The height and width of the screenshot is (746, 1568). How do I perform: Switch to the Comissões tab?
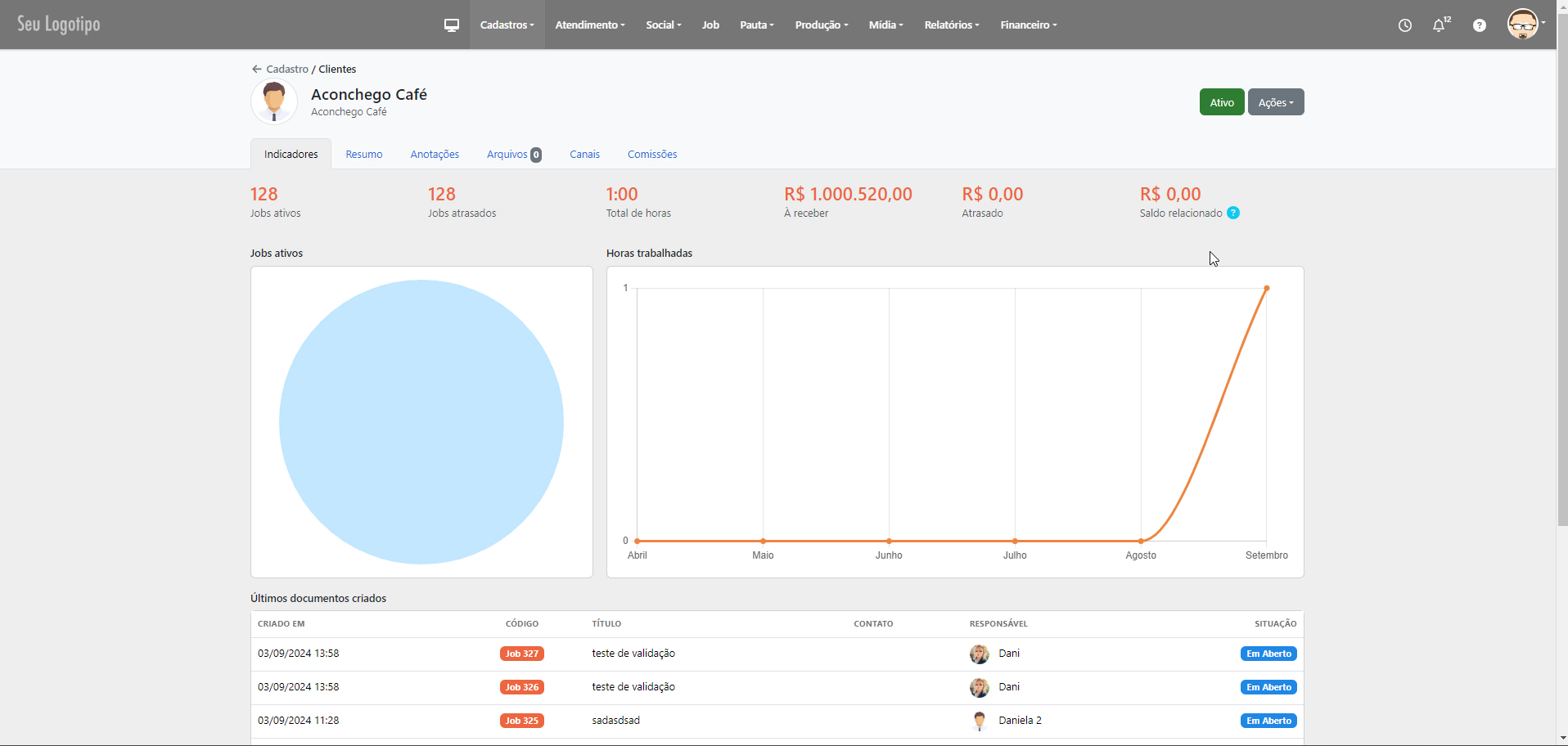651,155
